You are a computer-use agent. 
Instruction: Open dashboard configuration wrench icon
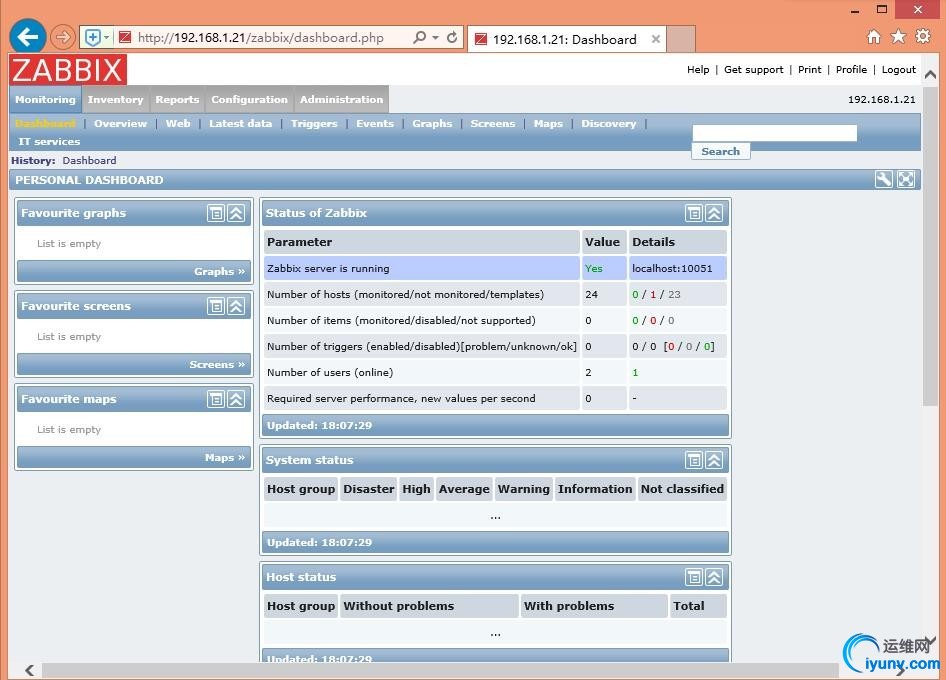884,179
